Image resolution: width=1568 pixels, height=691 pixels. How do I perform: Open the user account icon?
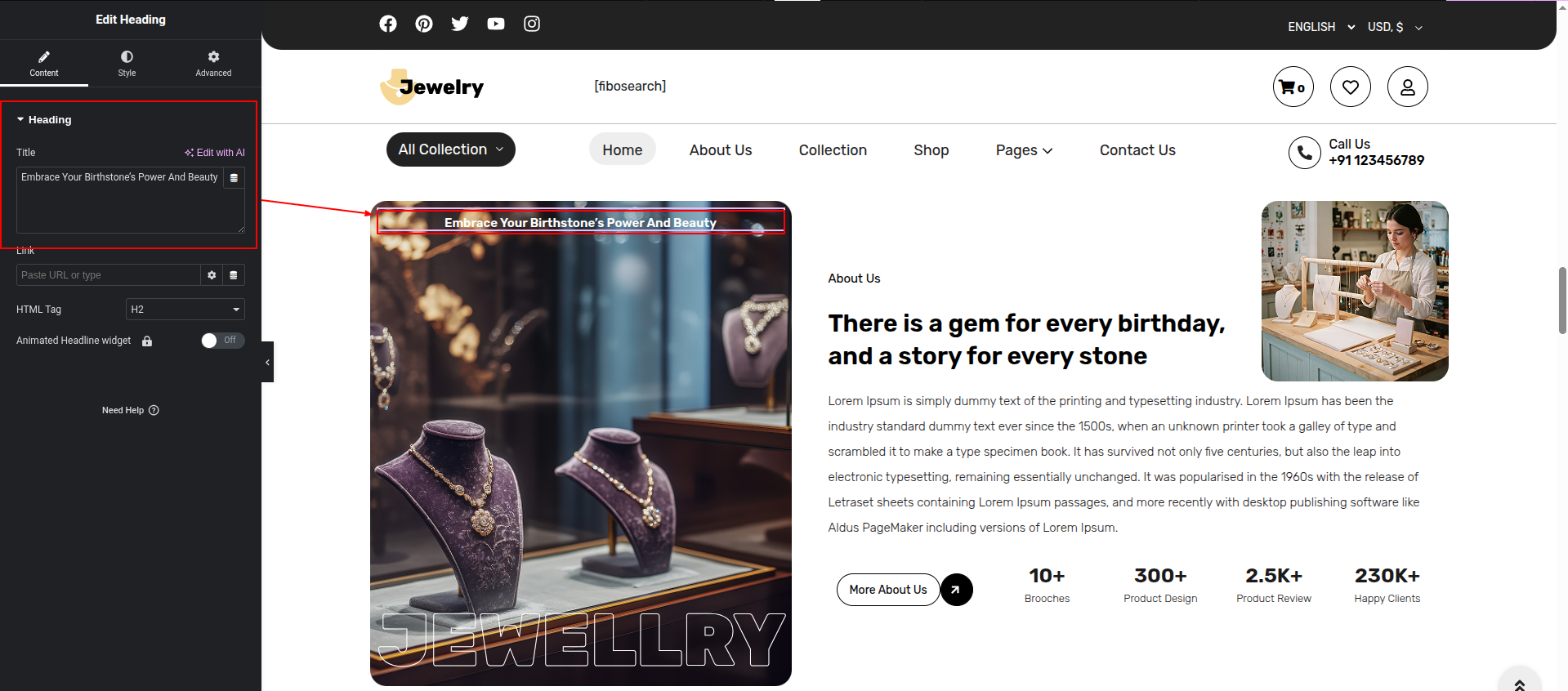(1408, 87)
